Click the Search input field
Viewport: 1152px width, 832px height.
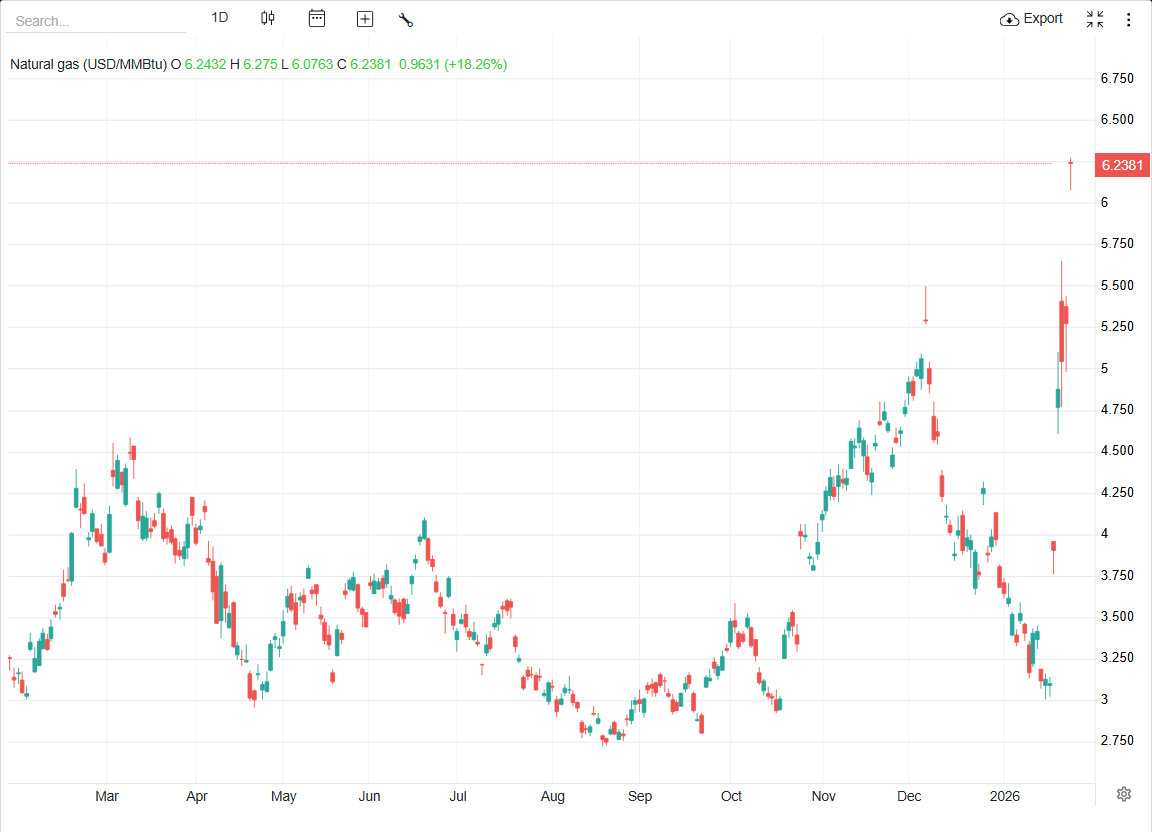click(x=95, y=20)
